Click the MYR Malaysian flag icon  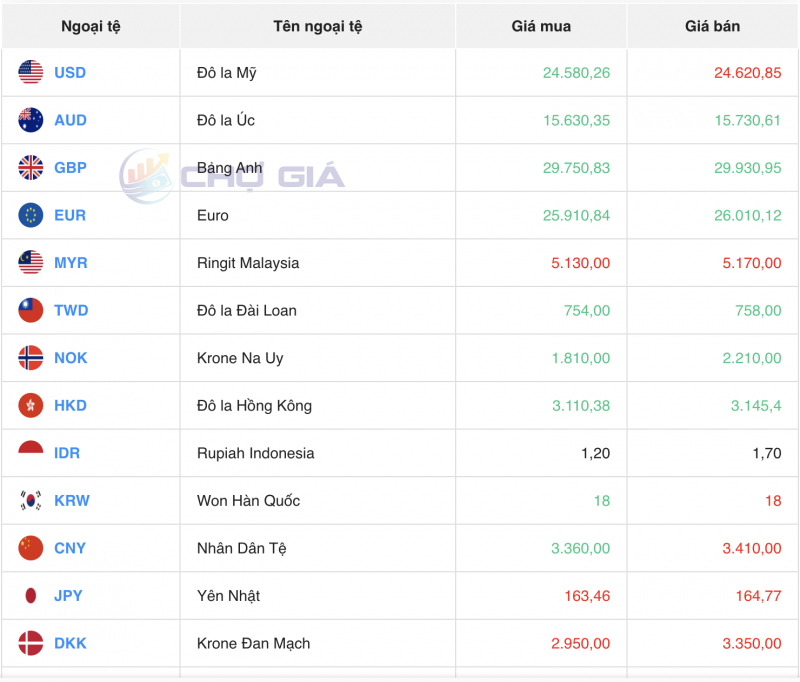29,263
